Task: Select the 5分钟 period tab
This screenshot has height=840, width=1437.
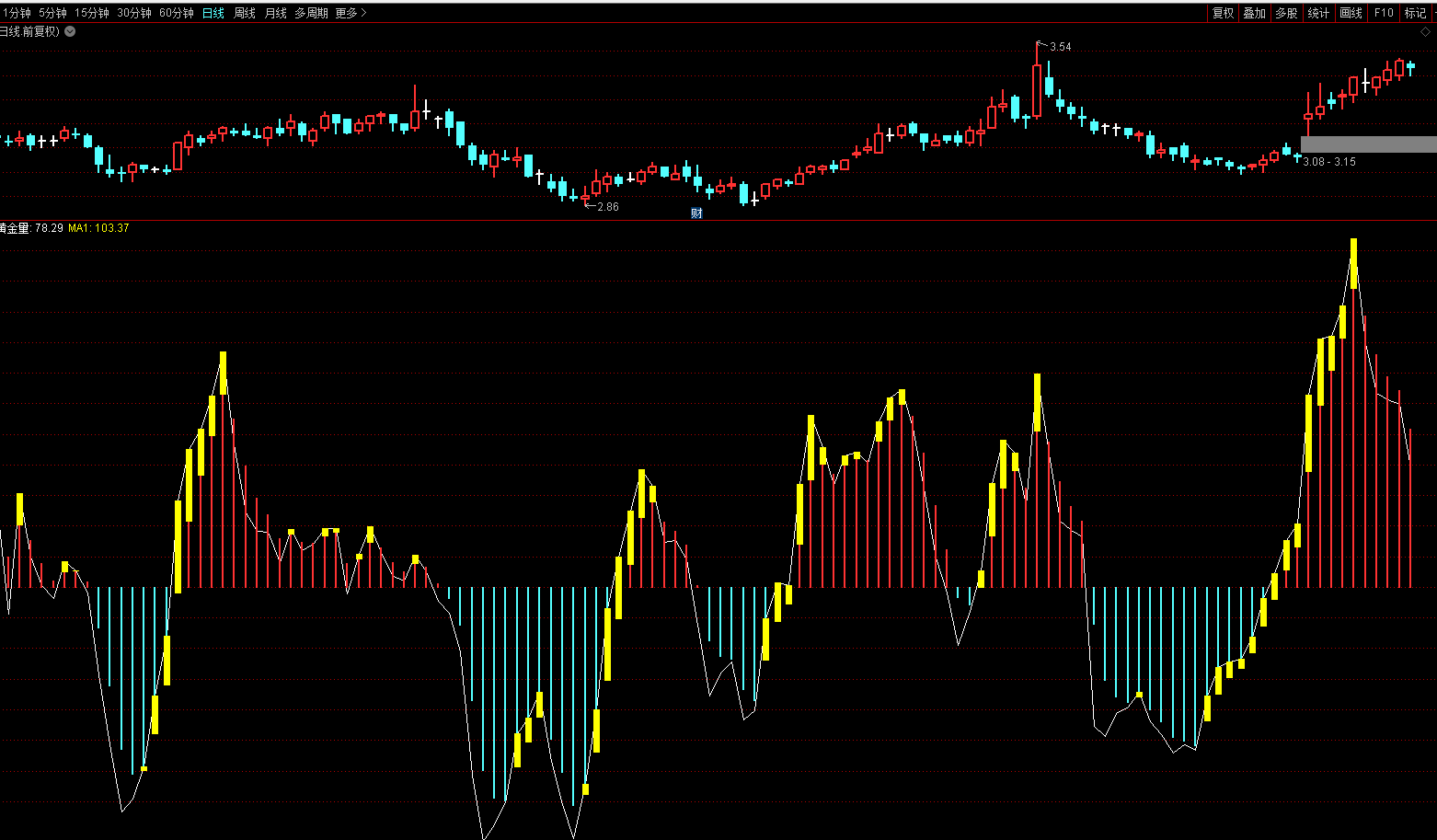Action: coord(52,13)
